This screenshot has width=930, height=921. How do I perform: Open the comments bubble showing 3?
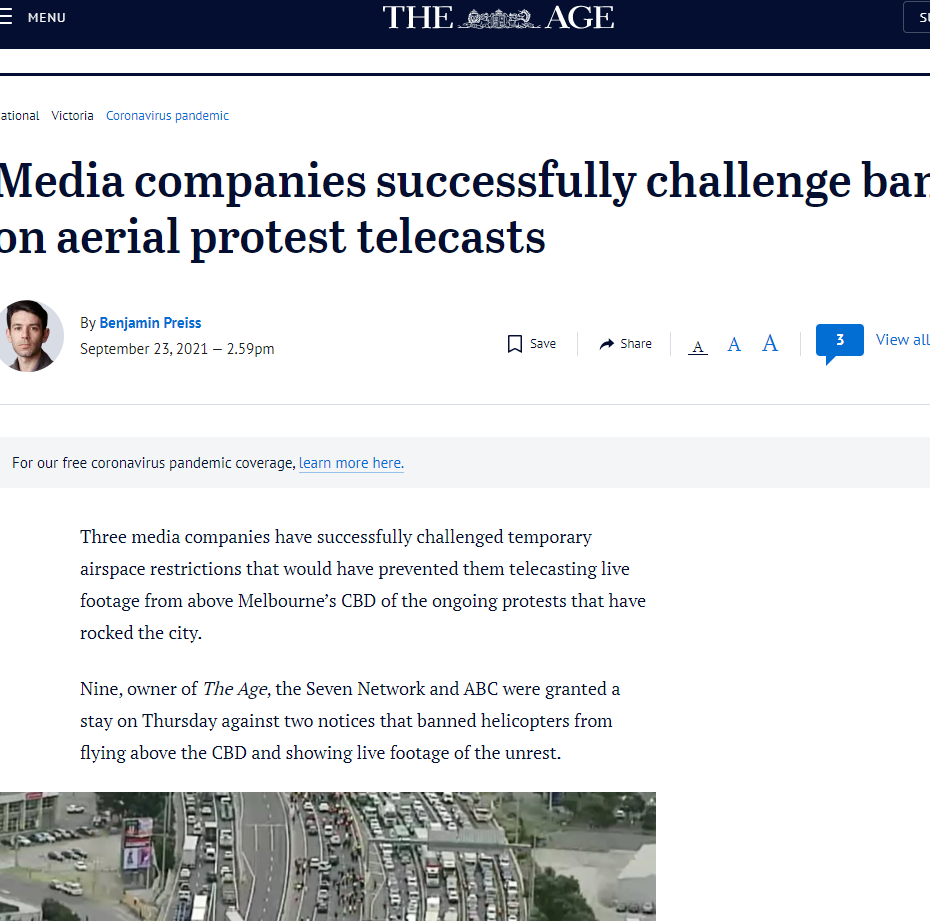[839, 342]
